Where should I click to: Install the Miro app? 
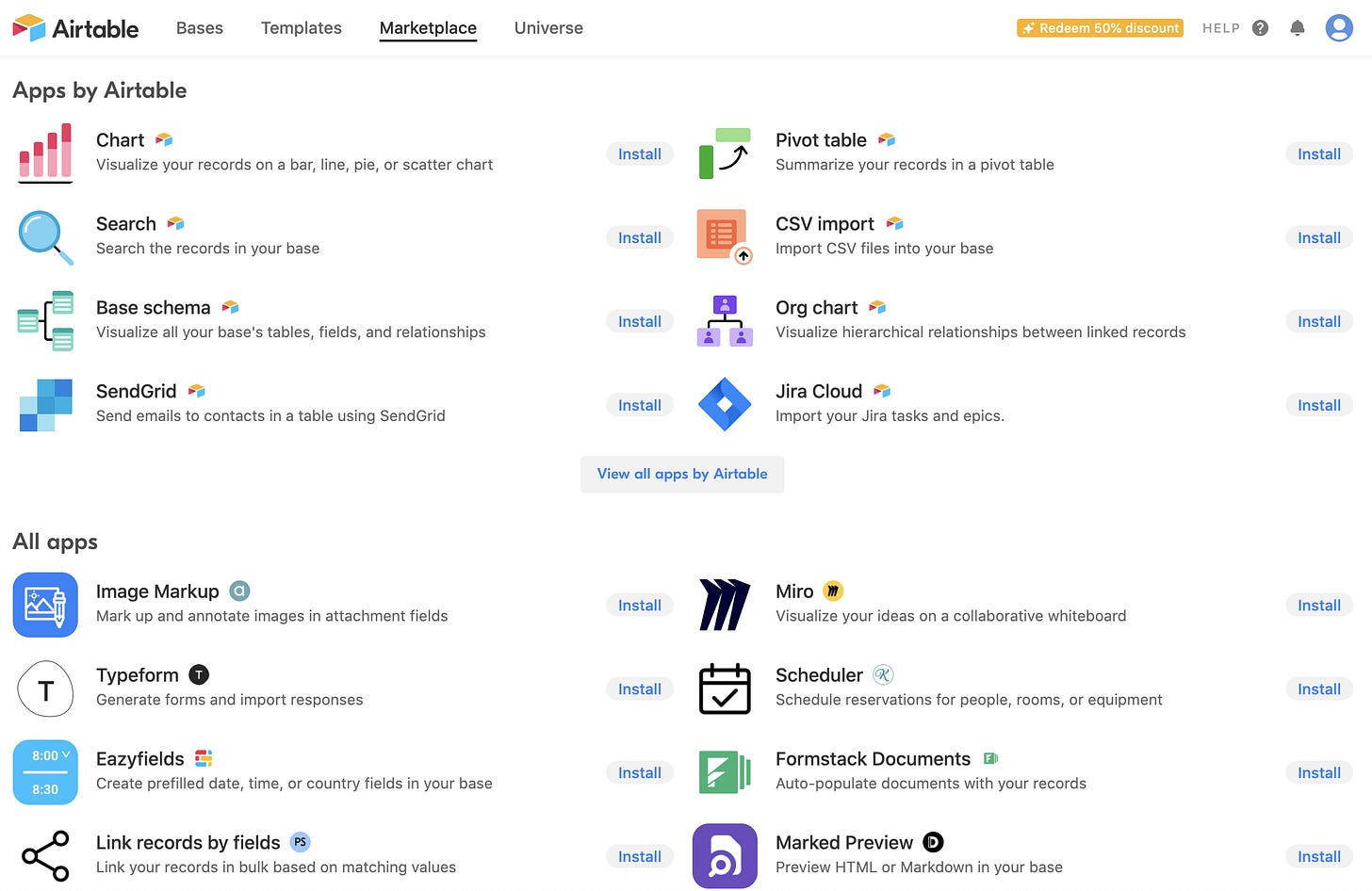tap(1319, 606)
